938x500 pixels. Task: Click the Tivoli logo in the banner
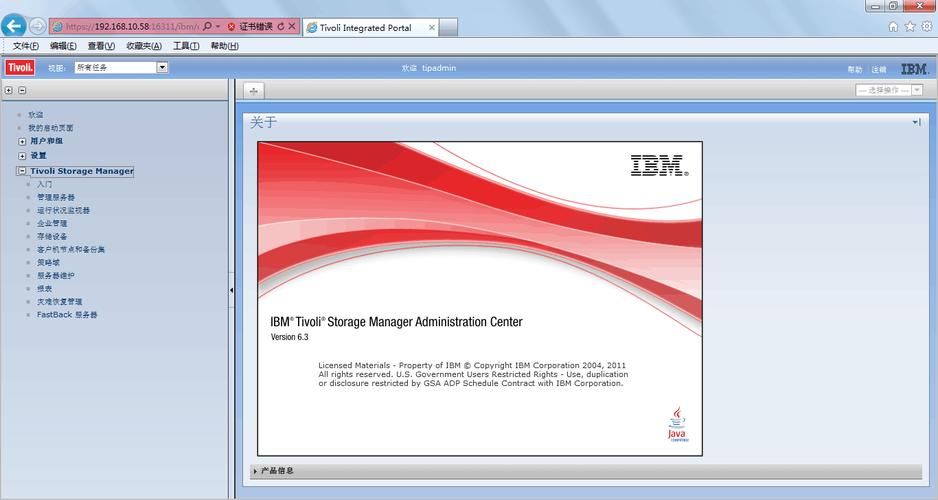click(20, 68)
